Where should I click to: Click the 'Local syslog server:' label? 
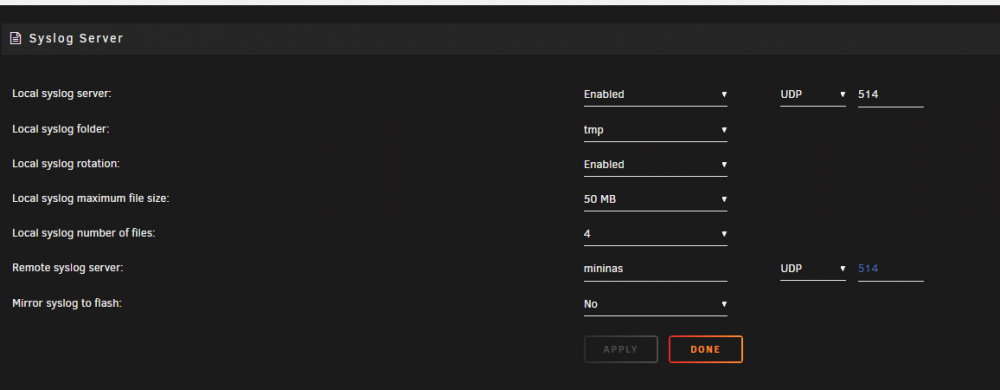click(x=62, y=94)
